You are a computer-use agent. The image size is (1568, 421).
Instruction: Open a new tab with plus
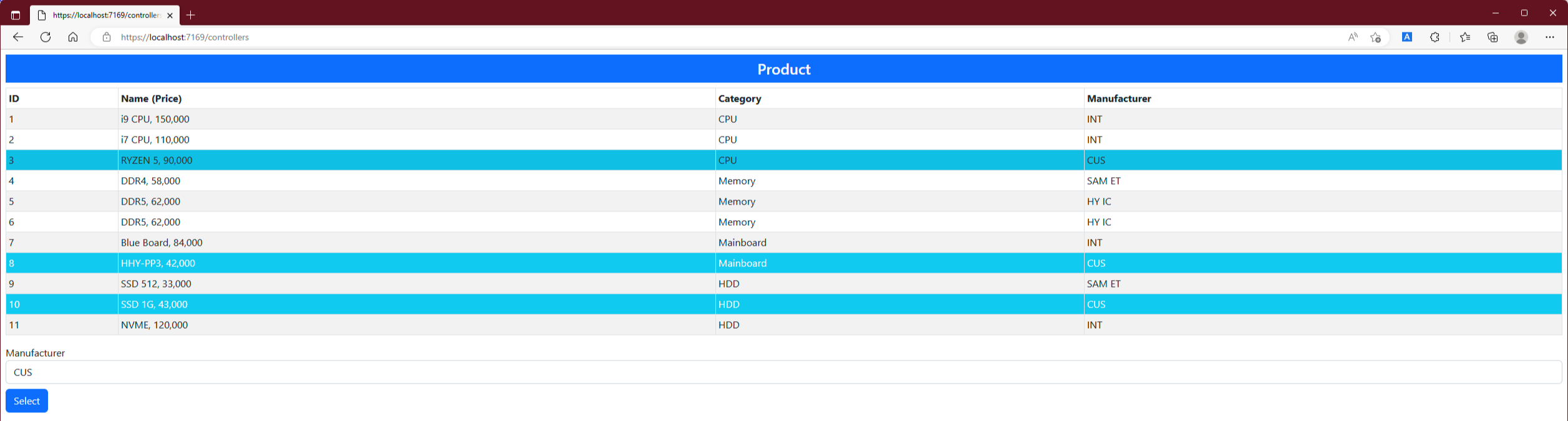(x=191, y=15)
